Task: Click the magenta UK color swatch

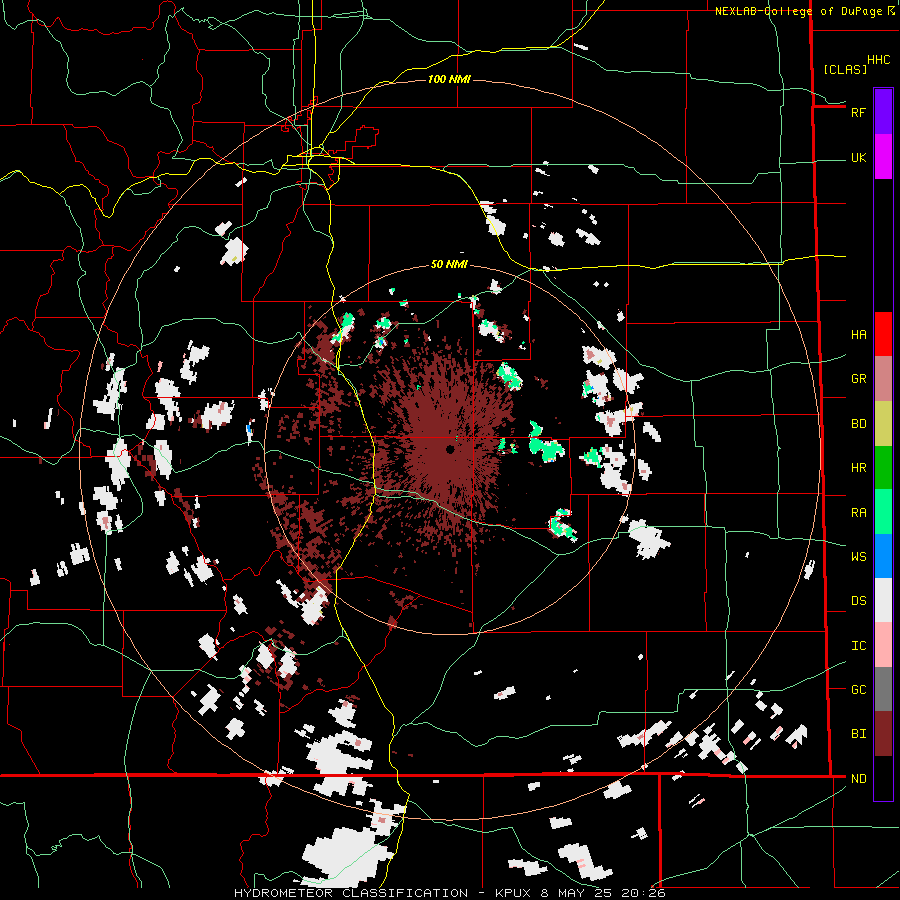Action: (x=883, y=157)
